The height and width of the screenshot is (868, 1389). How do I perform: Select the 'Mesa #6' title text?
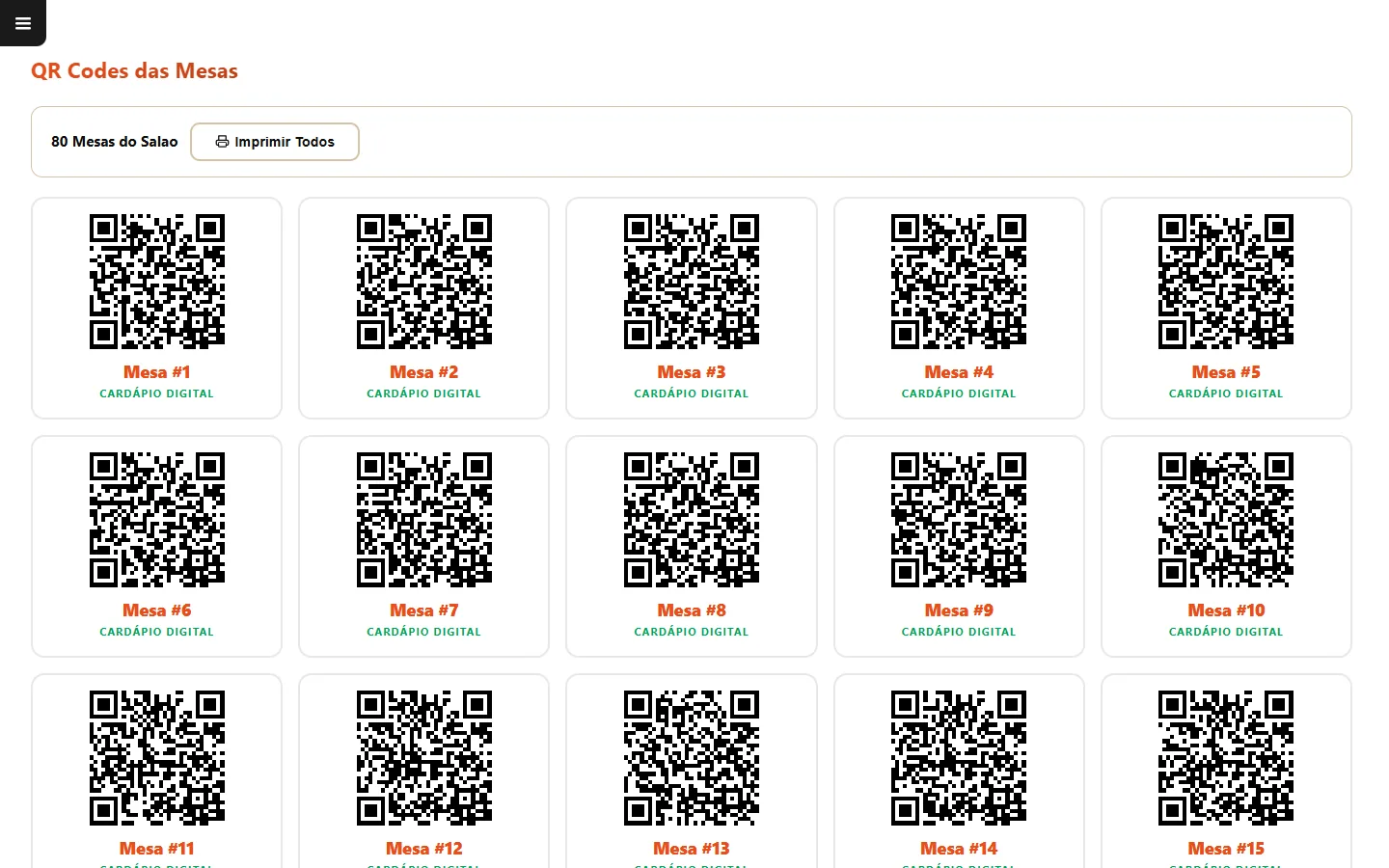tap(157, 610)
